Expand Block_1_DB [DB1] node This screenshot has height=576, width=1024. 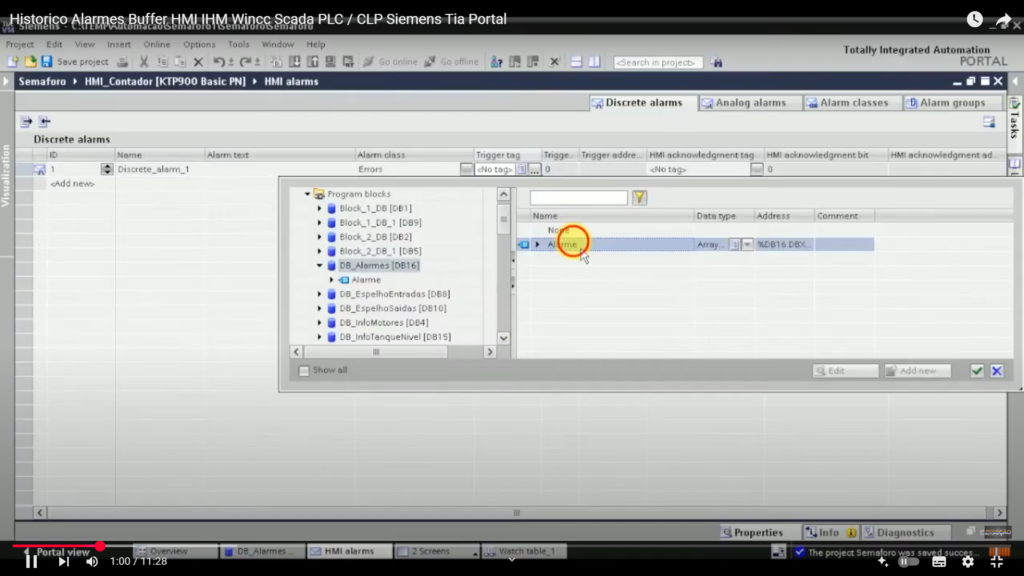point(319,208)
